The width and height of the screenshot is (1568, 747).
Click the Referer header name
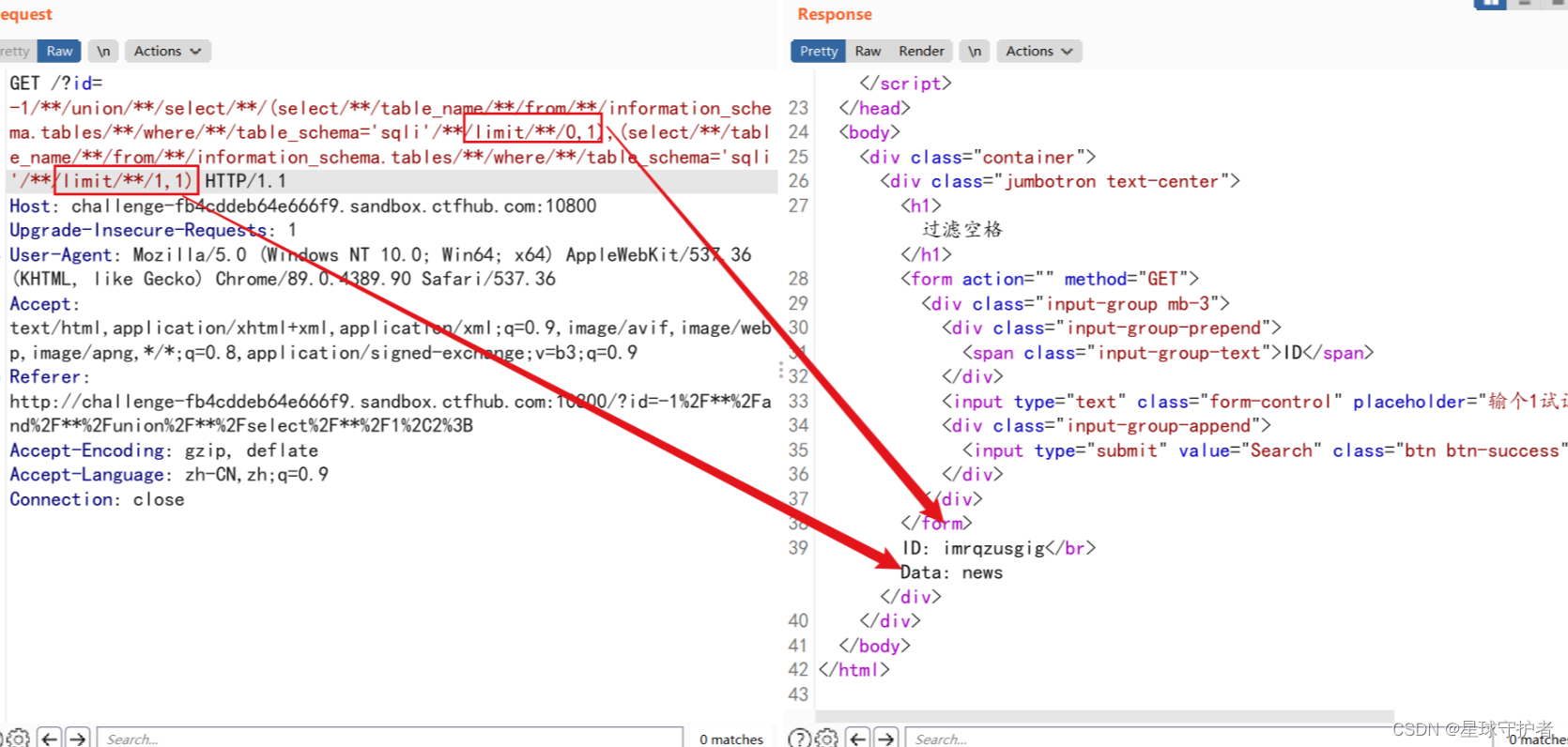pyautogui.click(x=50, y=376)
